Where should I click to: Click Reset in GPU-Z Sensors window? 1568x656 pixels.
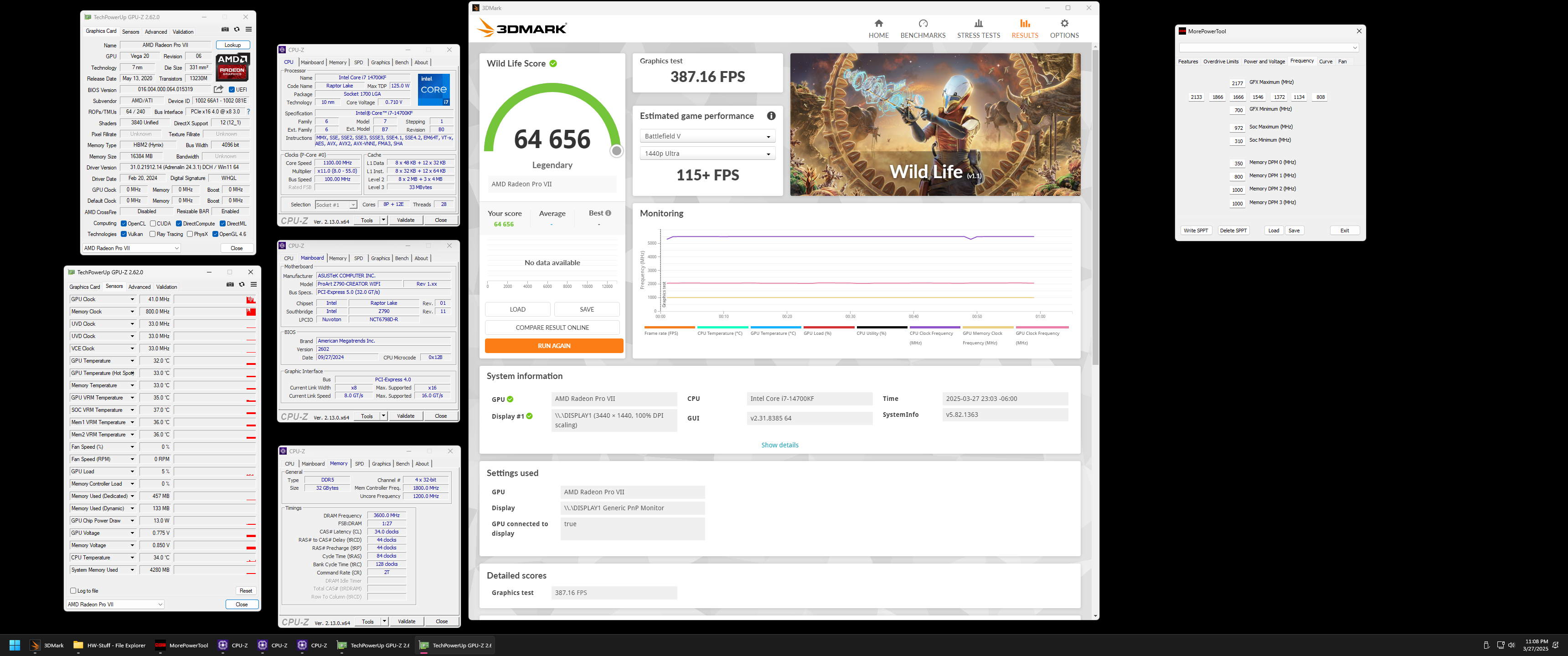[245, 590]
